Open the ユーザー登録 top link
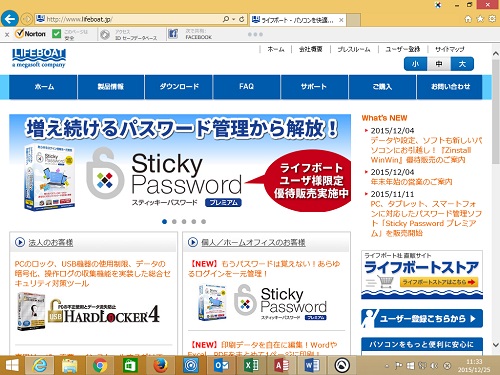 point(402,49)
